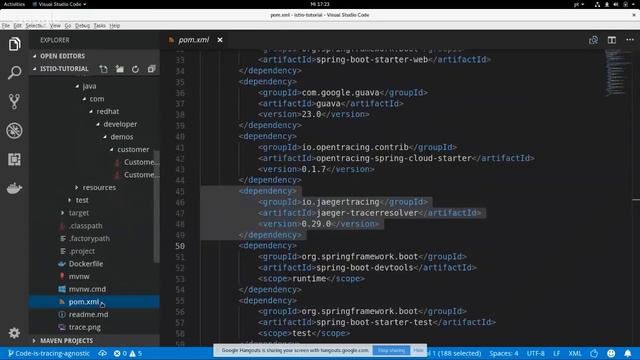The height and width of the screenshot is (360, 640).
Task: Open the editor More Actions menu
Action: click(630, 40)
